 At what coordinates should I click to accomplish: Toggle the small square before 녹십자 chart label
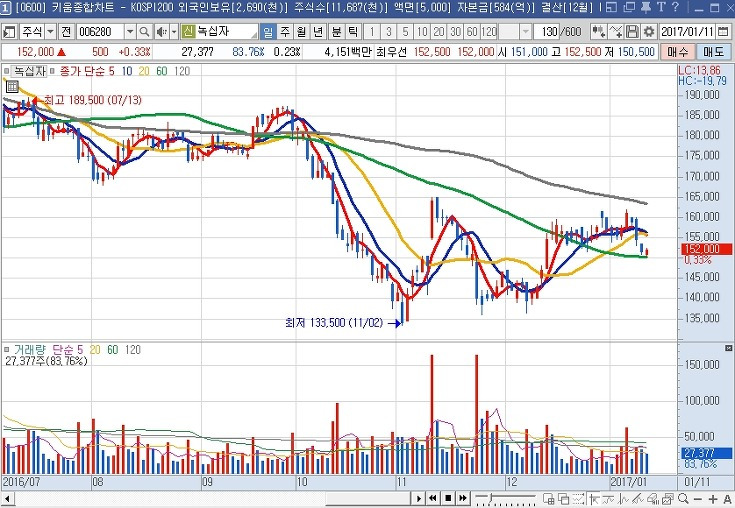point(6,71)
